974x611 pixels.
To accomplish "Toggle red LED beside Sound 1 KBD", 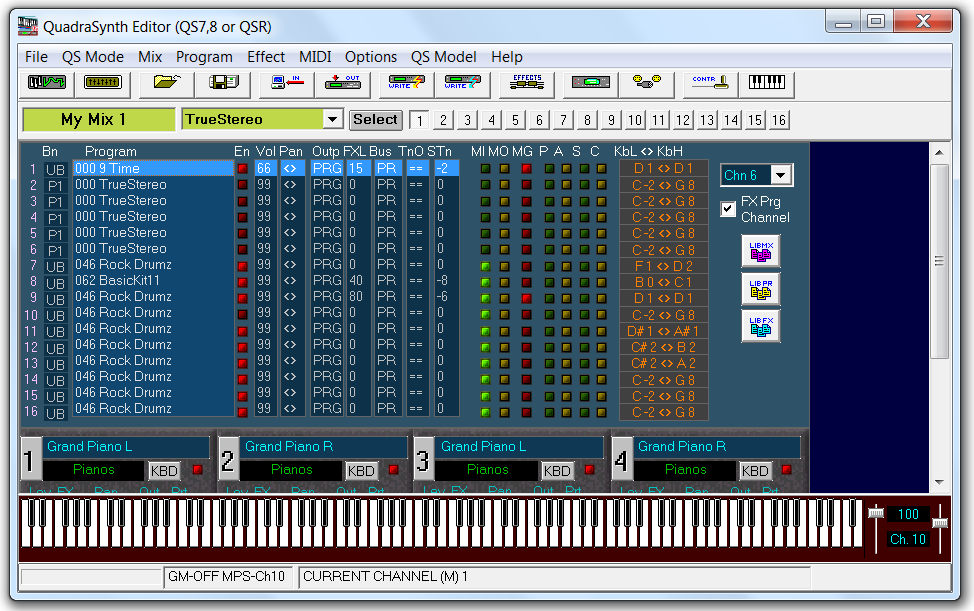I will coord(196,470).
